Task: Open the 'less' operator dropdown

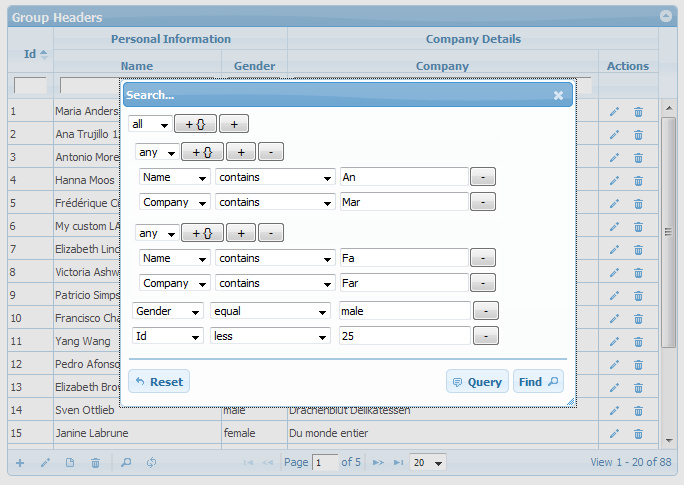Action: pyautogui.click(x=270, y=336)
